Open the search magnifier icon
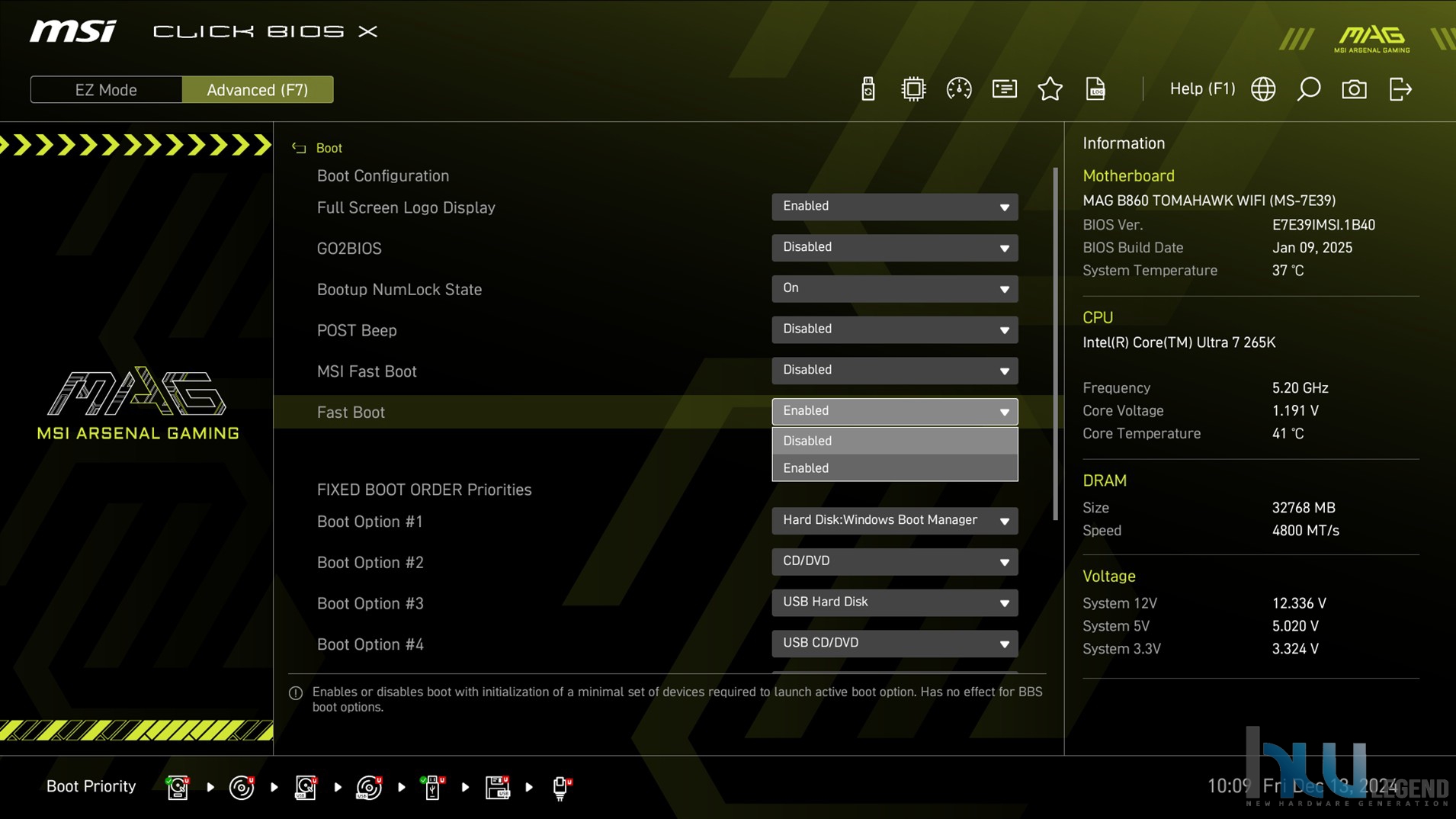The image size is (1456, 819). (x=1309, y=89)
